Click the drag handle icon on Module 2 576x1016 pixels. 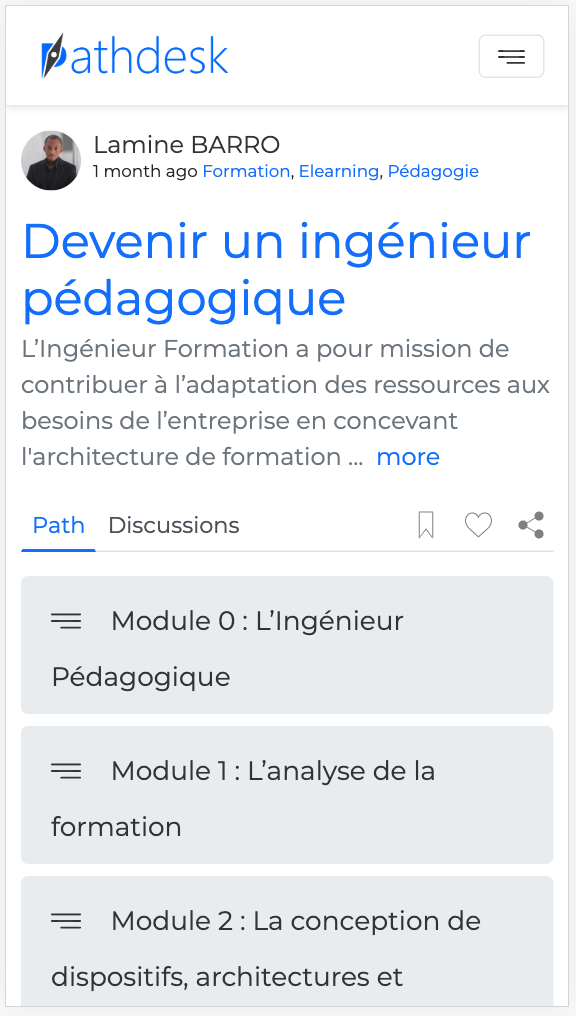[66, 921]
